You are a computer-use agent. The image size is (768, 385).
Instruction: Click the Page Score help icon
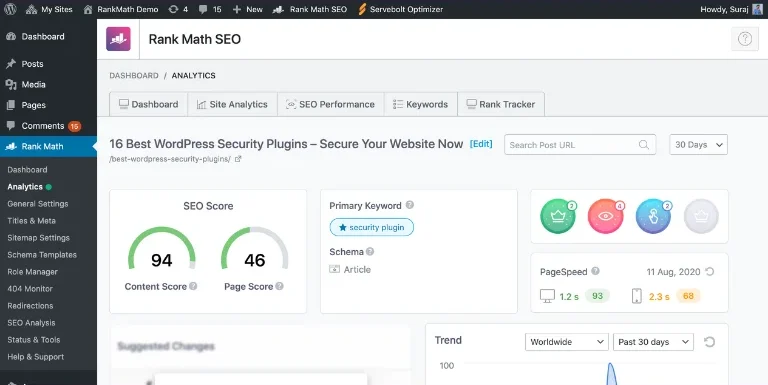pos(279,286)
